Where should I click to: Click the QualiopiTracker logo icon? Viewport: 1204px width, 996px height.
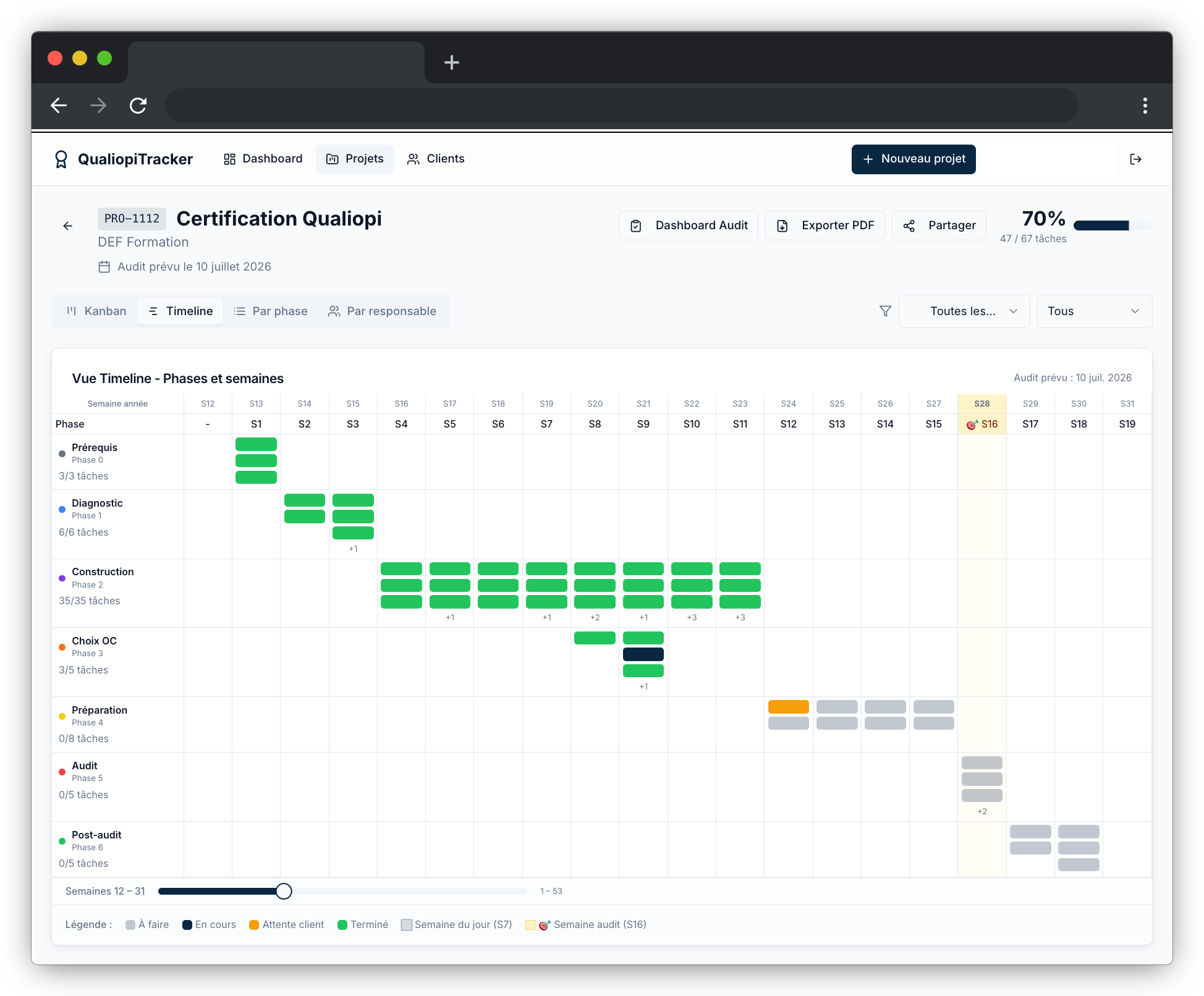coord(61,159)
